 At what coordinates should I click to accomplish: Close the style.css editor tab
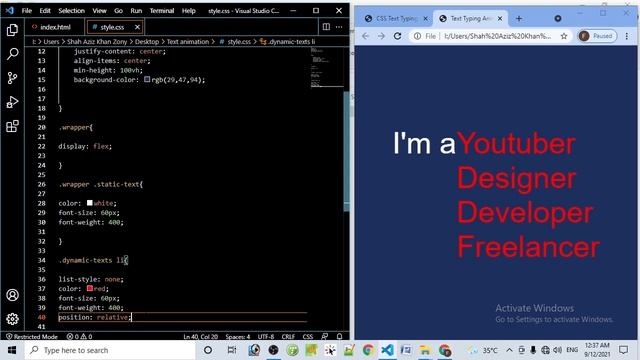pyautogui.click(x=137, y=27)
